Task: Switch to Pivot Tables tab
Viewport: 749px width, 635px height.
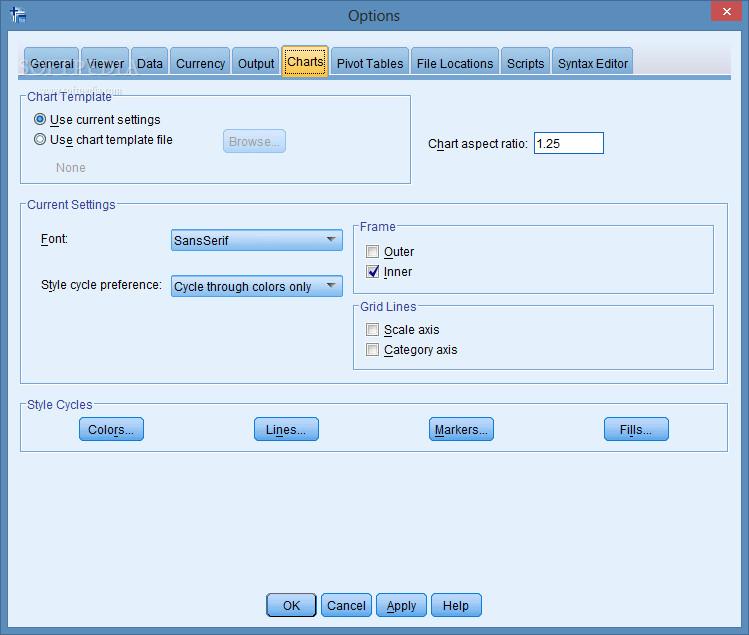Action: 370,63
